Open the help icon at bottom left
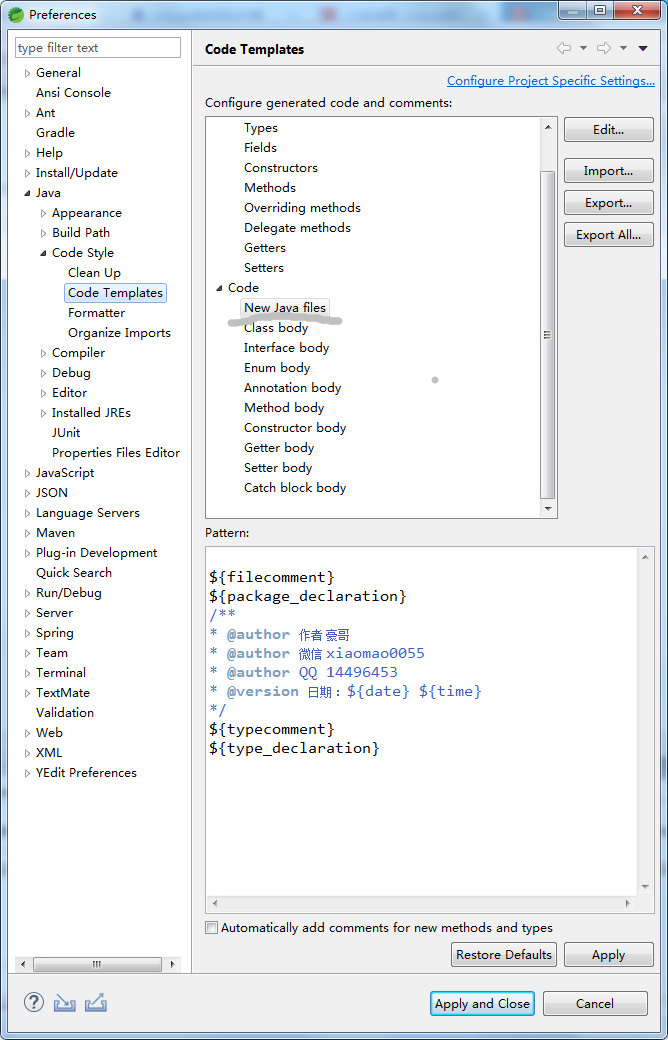Image resolution: width=668 pixels, height=1040 pixels. click(34, 1002)
